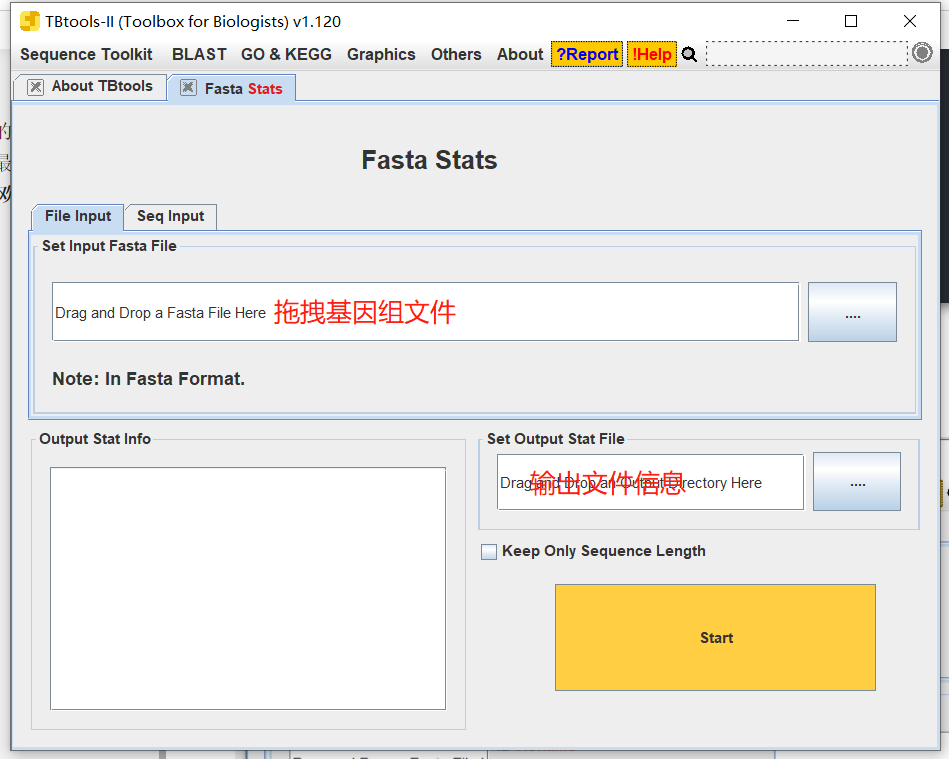Browse for an input Fasta file
The width and height of the screenshot is (949, 759).
[x=852, y=312]
